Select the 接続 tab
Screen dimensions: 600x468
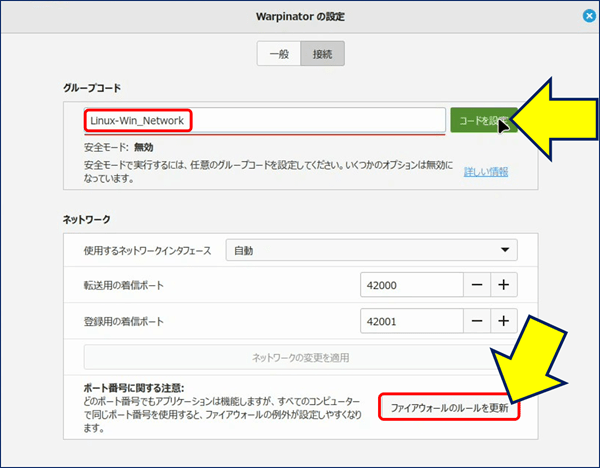pyautogui.click(x=323, y=54)
